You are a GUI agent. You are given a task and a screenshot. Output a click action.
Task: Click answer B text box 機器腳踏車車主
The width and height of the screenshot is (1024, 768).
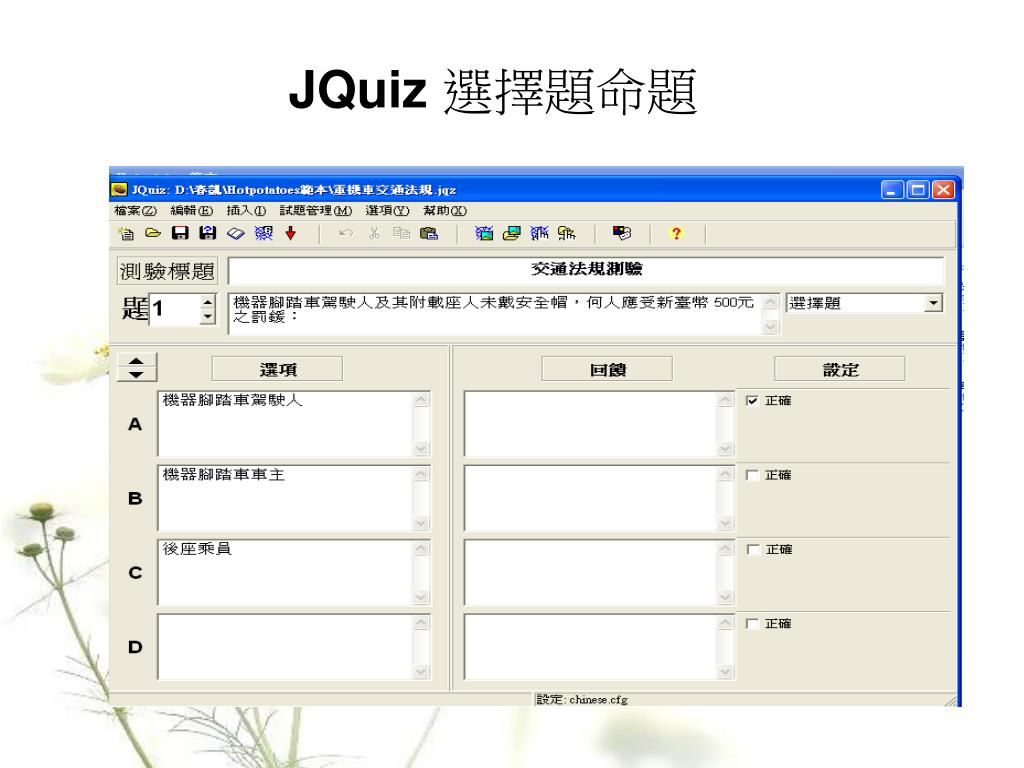pos(286,498)
